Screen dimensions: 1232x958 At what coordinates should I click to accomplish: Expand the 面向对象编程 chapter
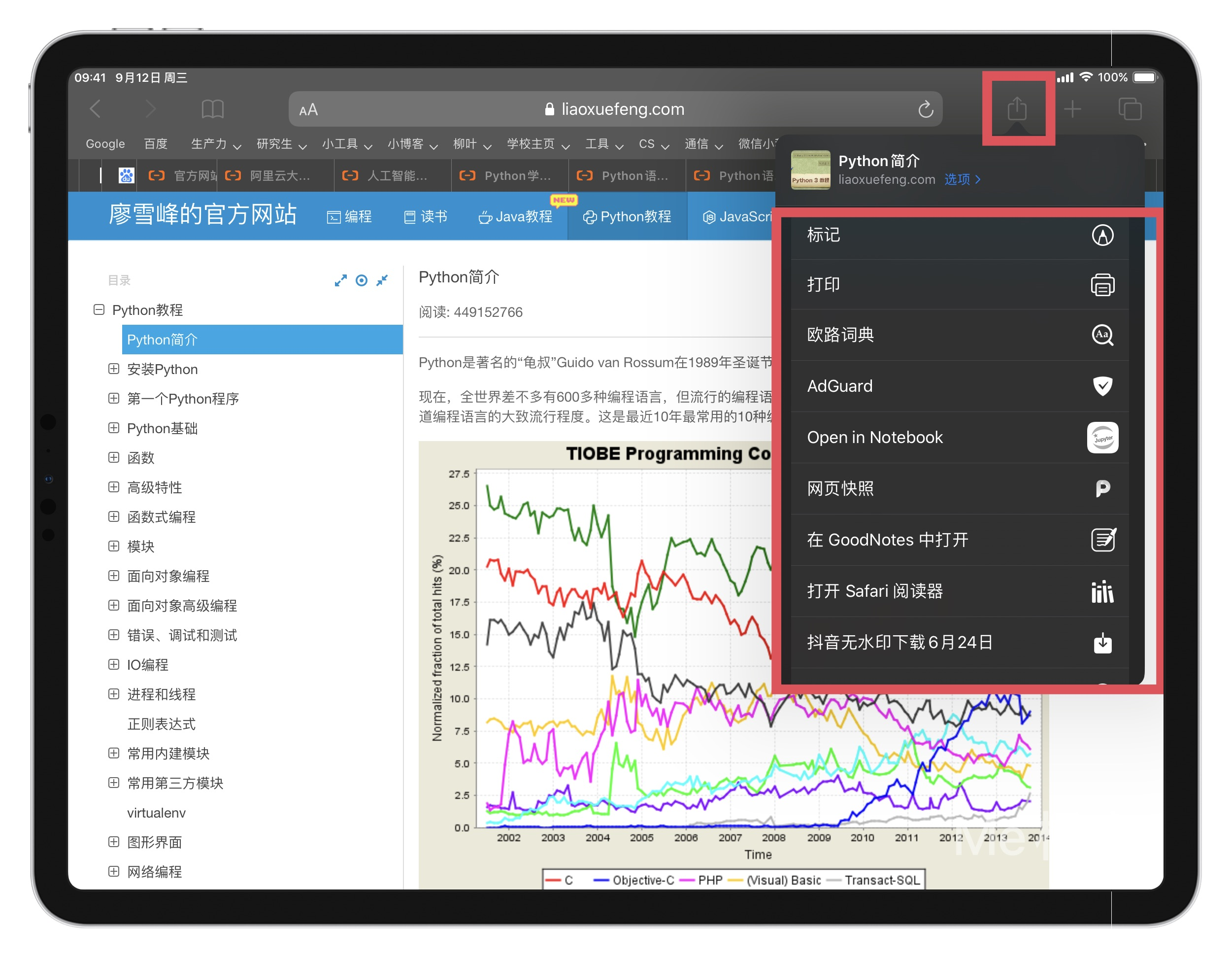(x=113, y=576)
